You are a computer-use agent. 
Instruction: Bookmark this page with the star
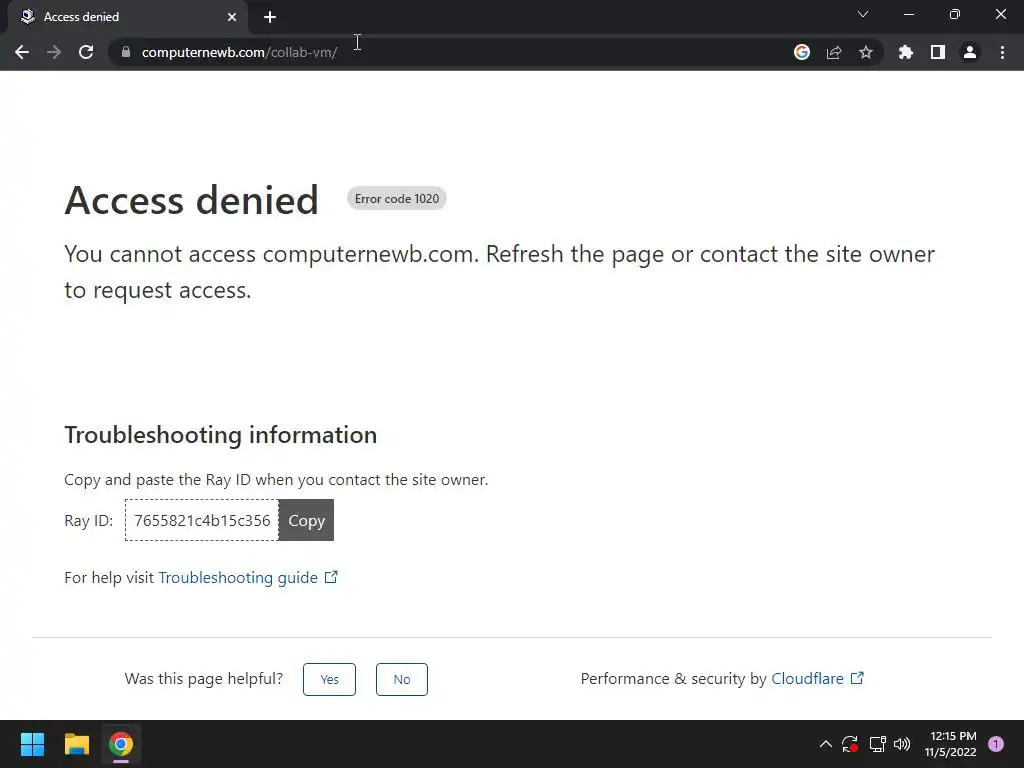(866, 52)
